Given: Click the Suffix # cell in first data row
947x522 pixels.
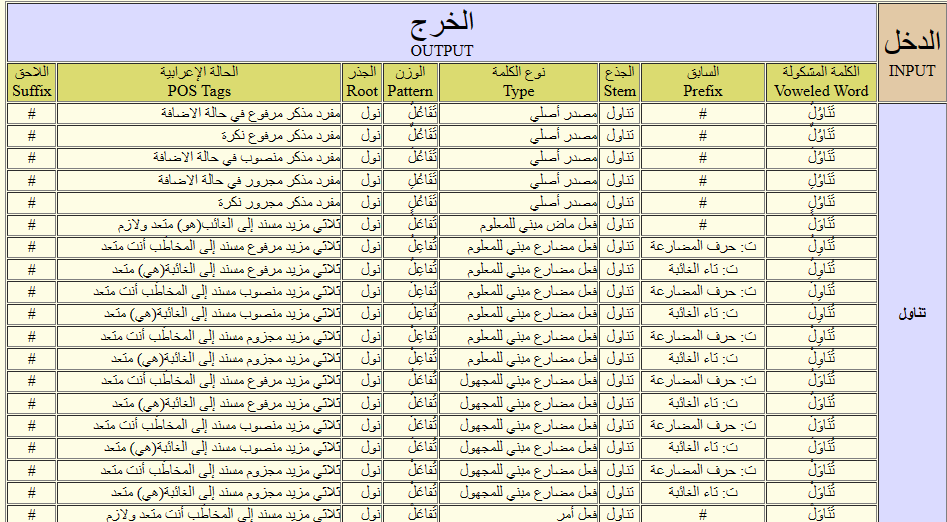Looking at the screenshot, I should [31, 114].
